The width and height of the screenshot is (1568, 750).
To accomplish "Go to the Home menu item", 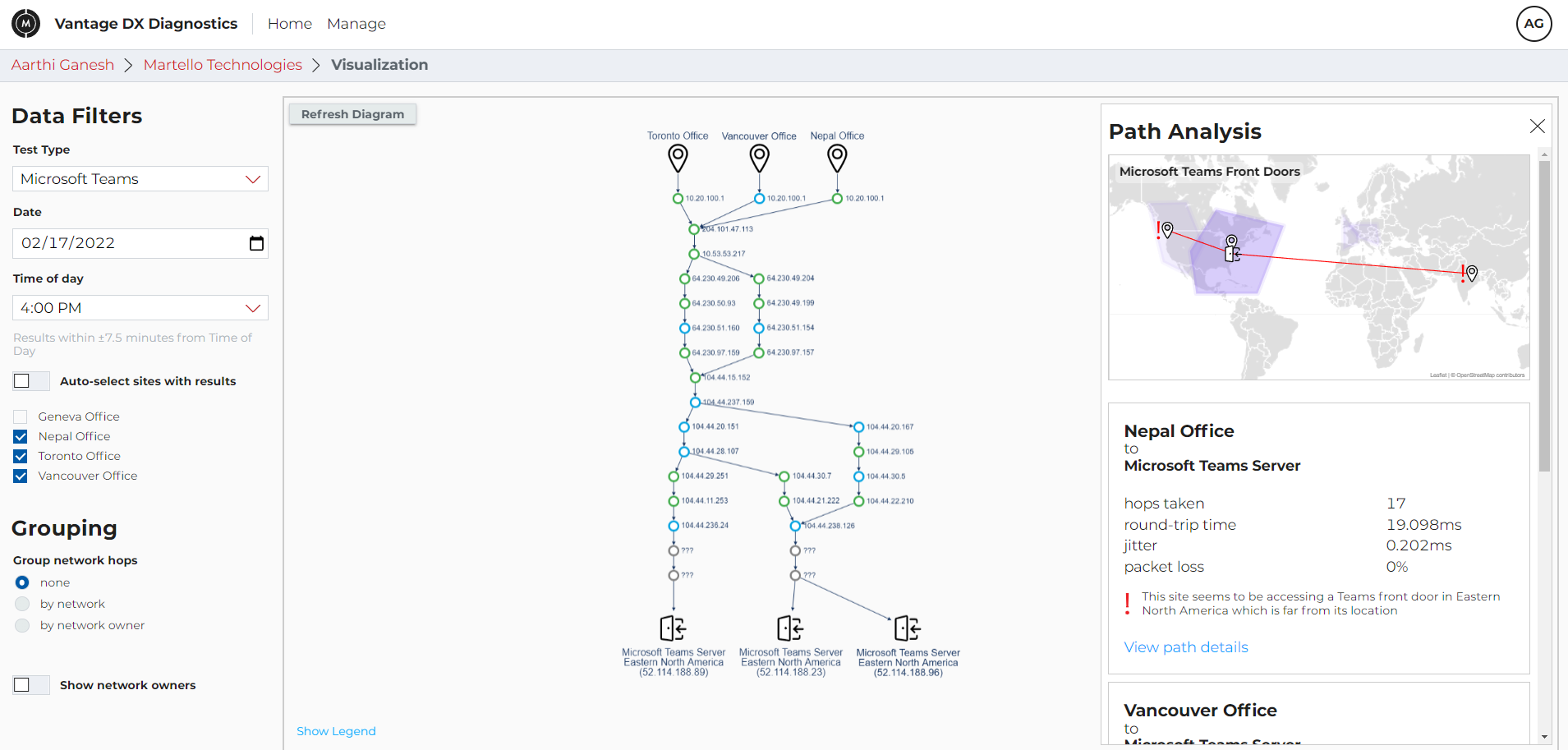I will coord(290,24).
